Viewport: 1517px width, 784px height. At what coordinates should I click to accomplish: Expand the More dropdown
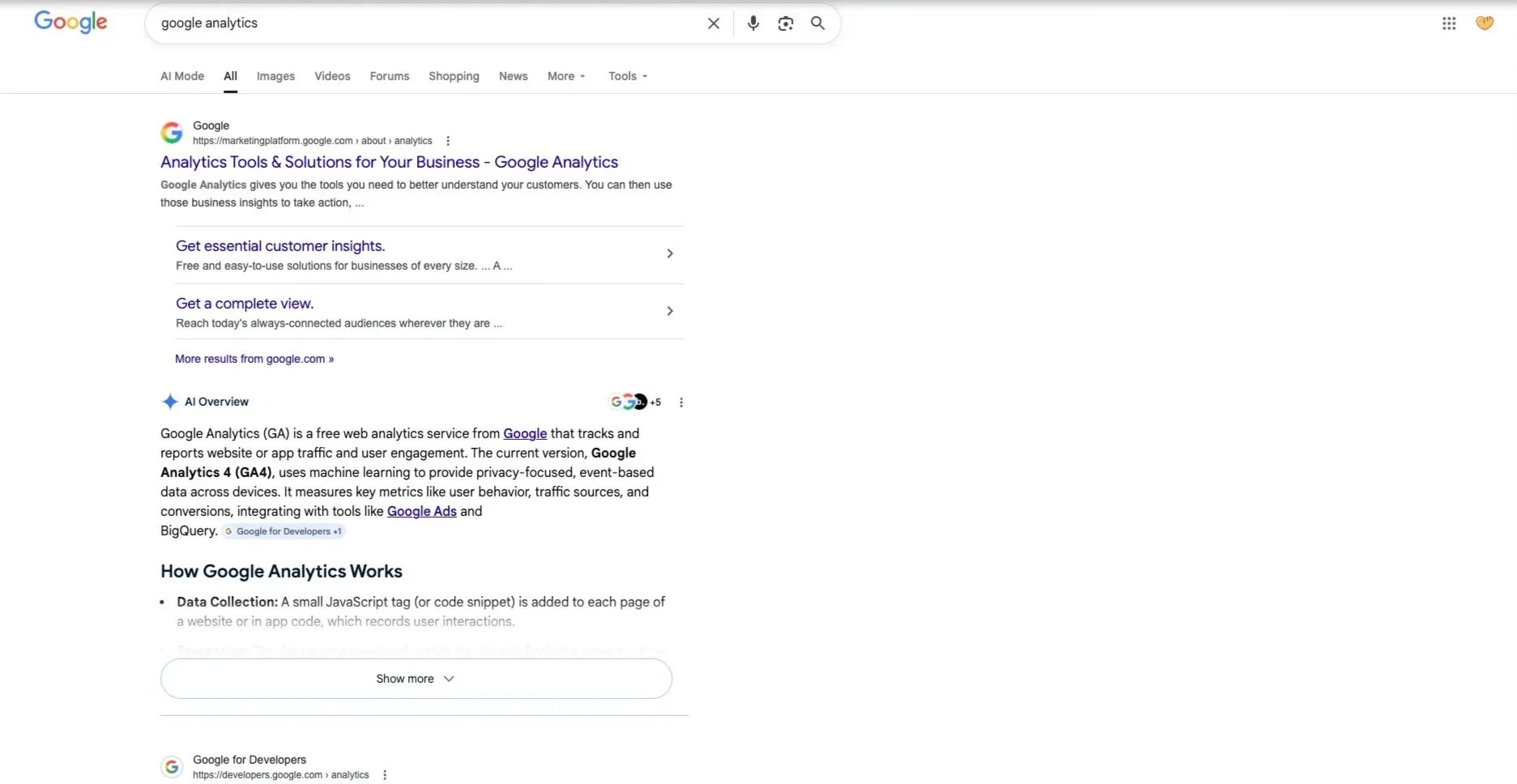[566, 76]
